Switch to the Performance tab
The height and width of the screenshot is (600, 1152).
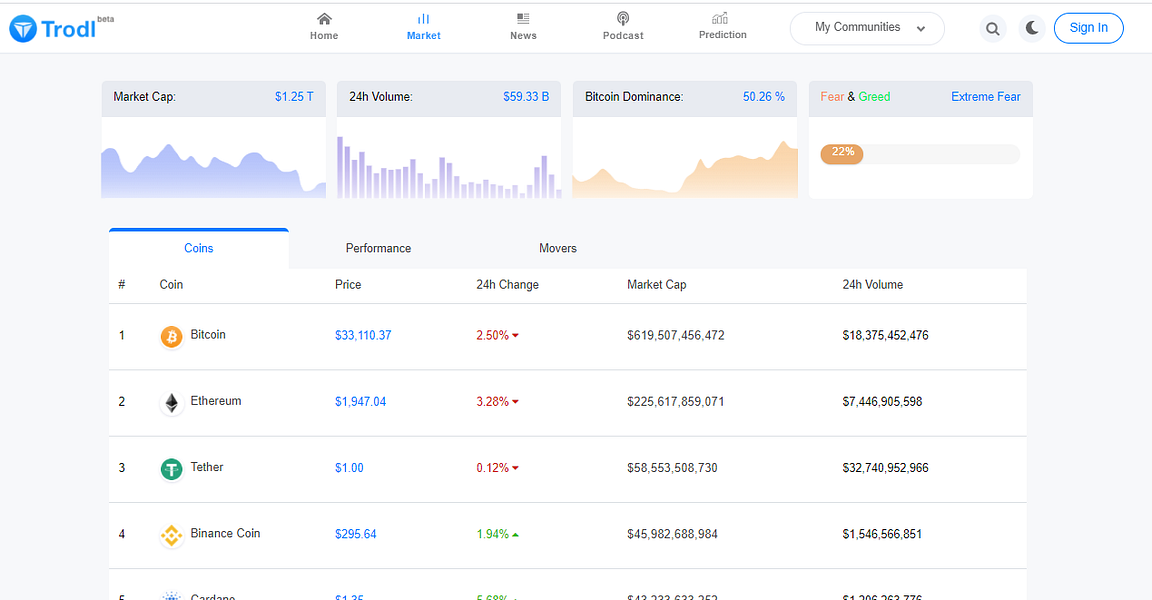click(378, 248)
